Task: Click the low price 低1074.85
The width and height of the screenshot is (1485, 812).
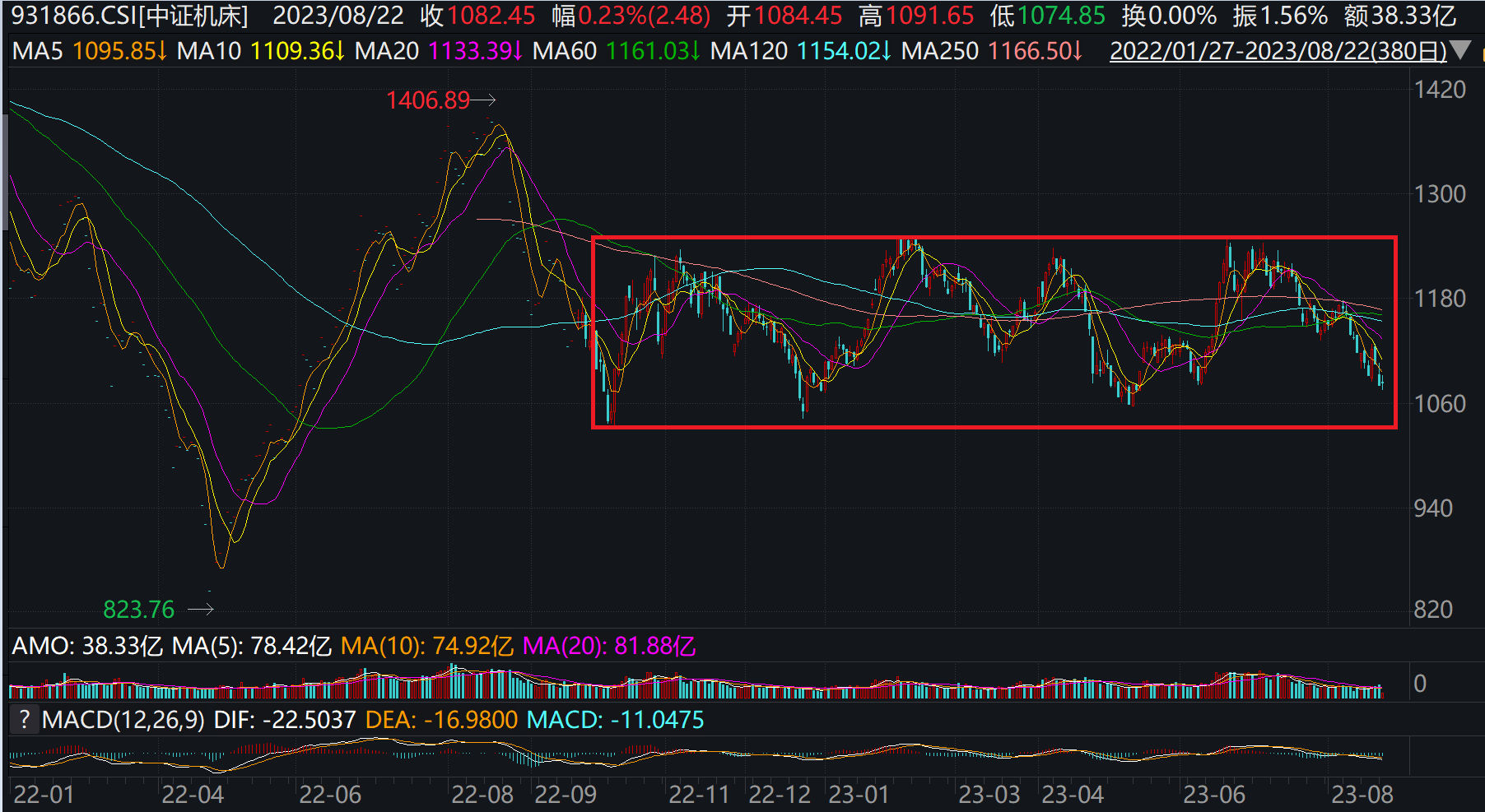Action: point(1048,16)
